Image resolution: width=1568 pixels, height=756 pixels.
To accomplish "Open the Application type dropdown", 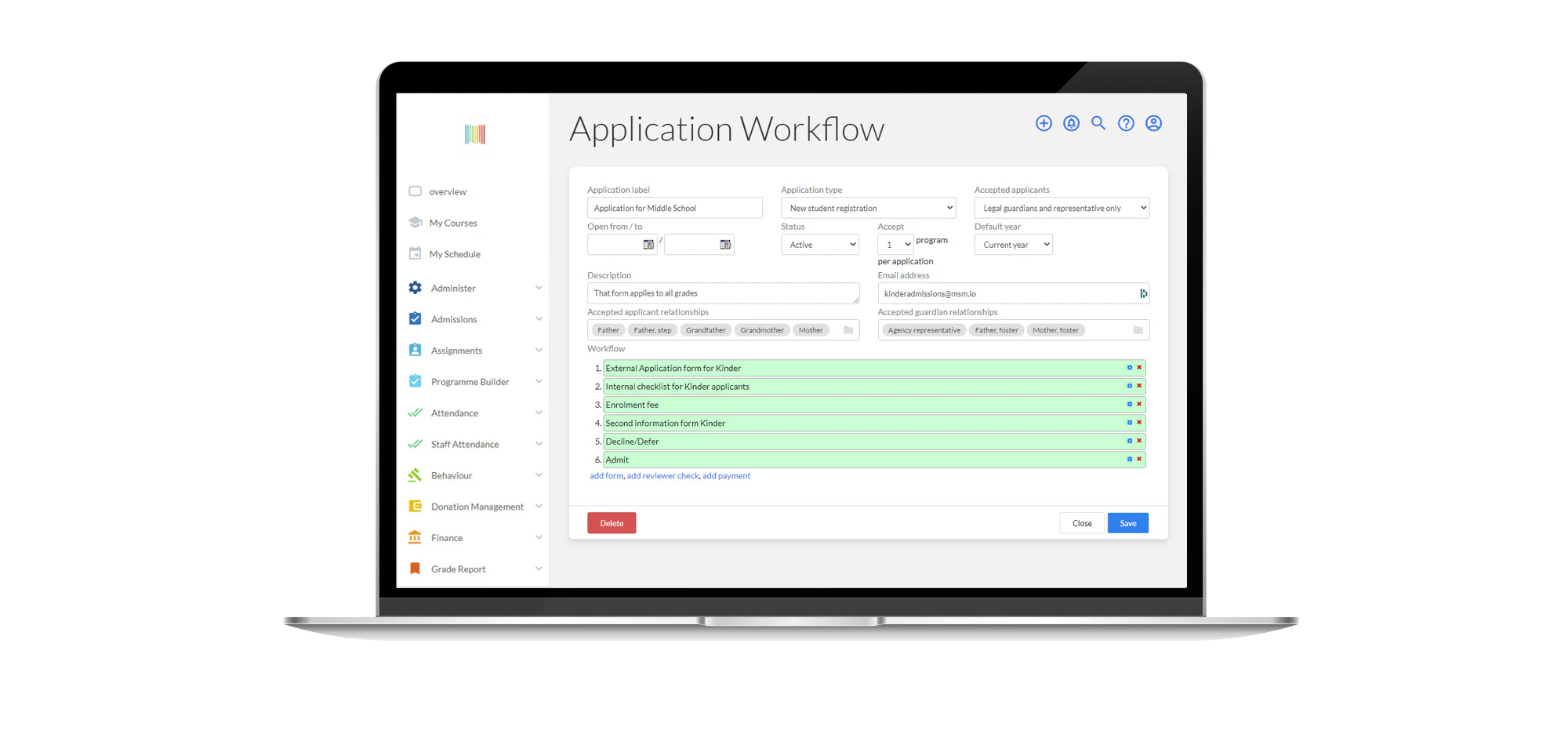I will 868,208.
